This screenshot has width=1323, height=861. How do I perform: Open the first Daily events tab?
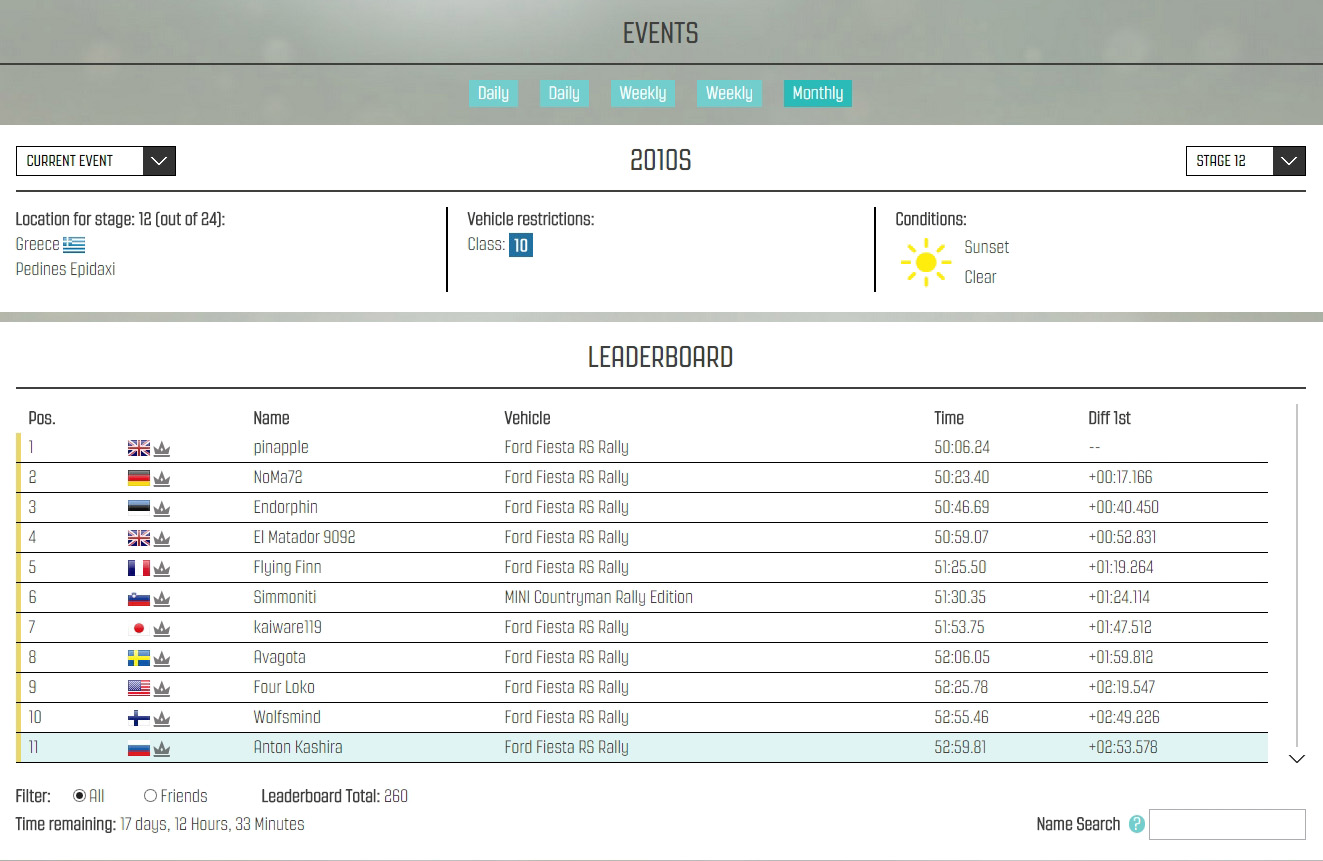pos(493,93)
